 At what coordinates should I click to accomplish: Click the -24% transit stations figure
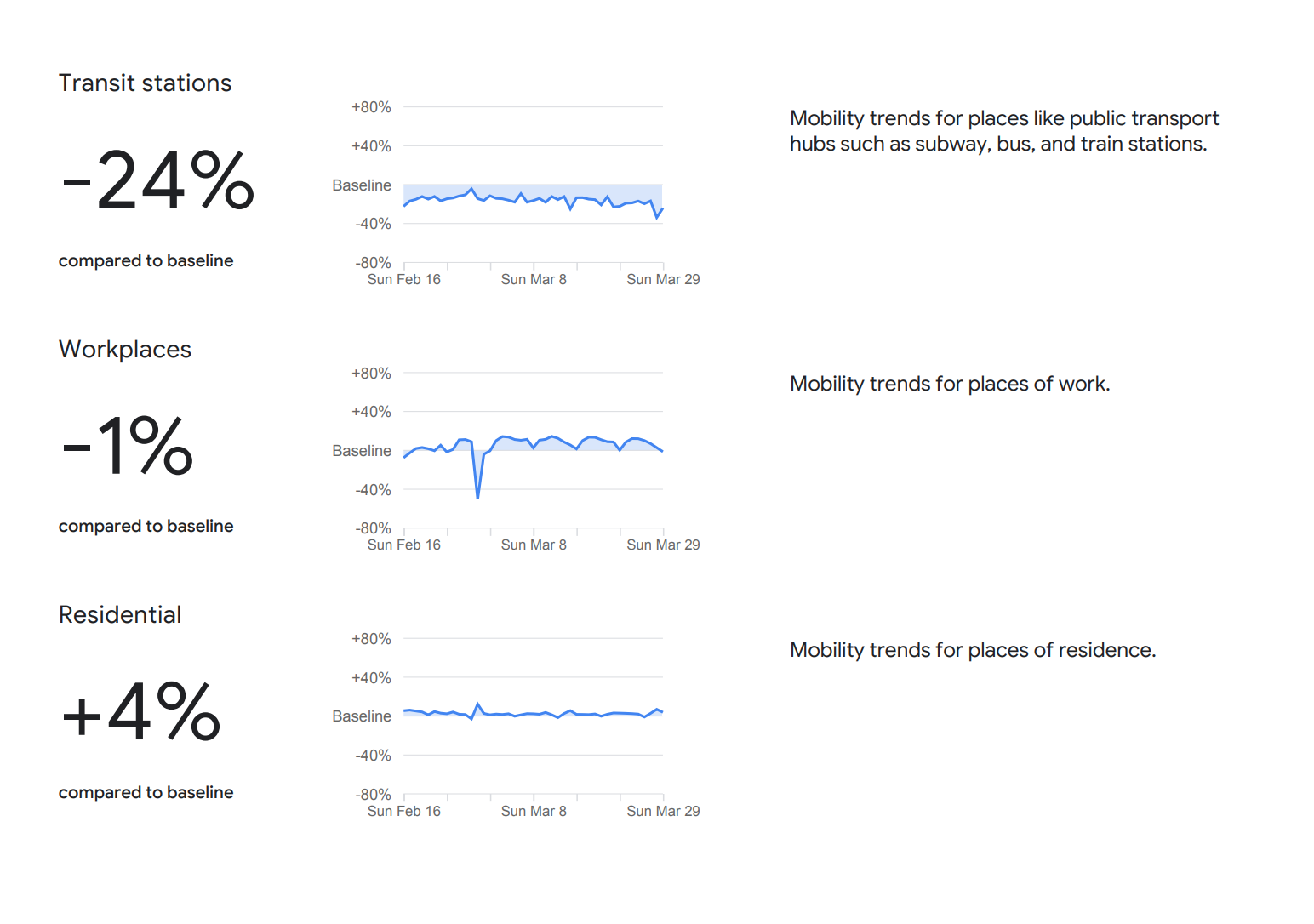(158, 180)
